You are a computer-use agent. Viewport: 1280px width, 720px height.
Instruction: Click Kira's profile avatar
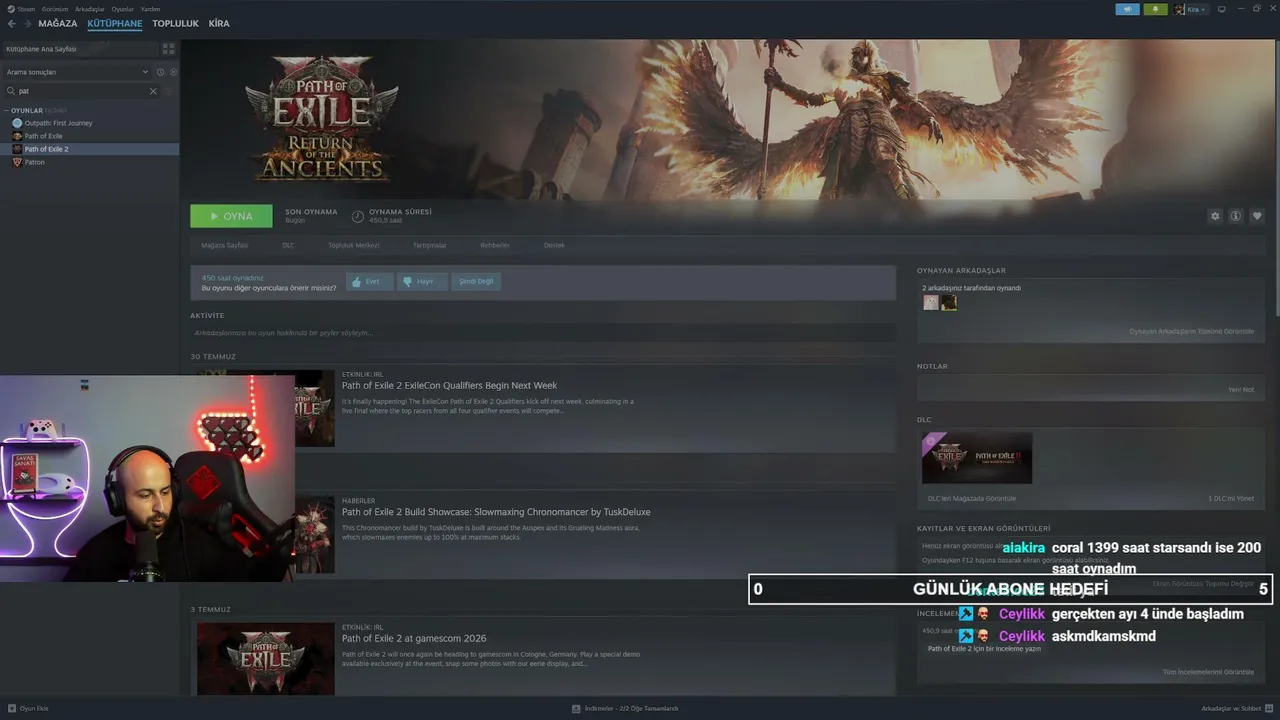tap(1180, 9)
